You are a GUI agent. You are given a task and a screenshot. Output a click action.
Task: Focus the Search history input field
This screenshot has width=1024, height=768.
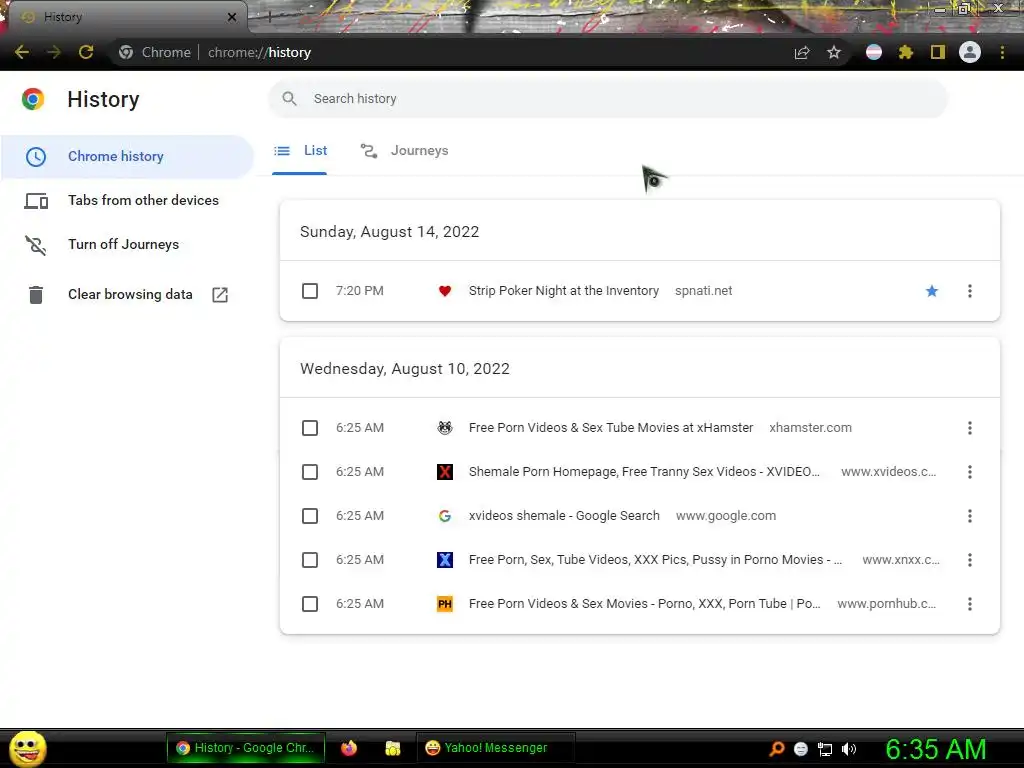(x=608, y=99)
